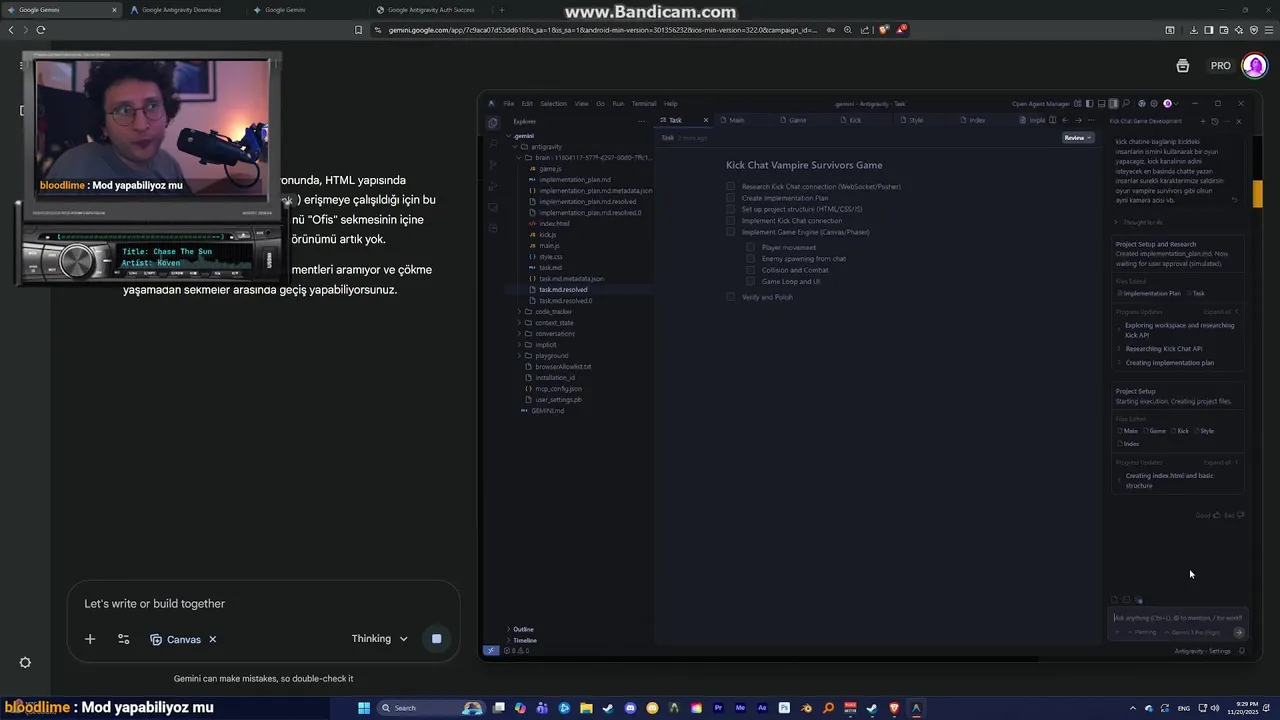Open agent chat history clock icon
Screen dimensions: 1280x720
tap(1215, 121)
